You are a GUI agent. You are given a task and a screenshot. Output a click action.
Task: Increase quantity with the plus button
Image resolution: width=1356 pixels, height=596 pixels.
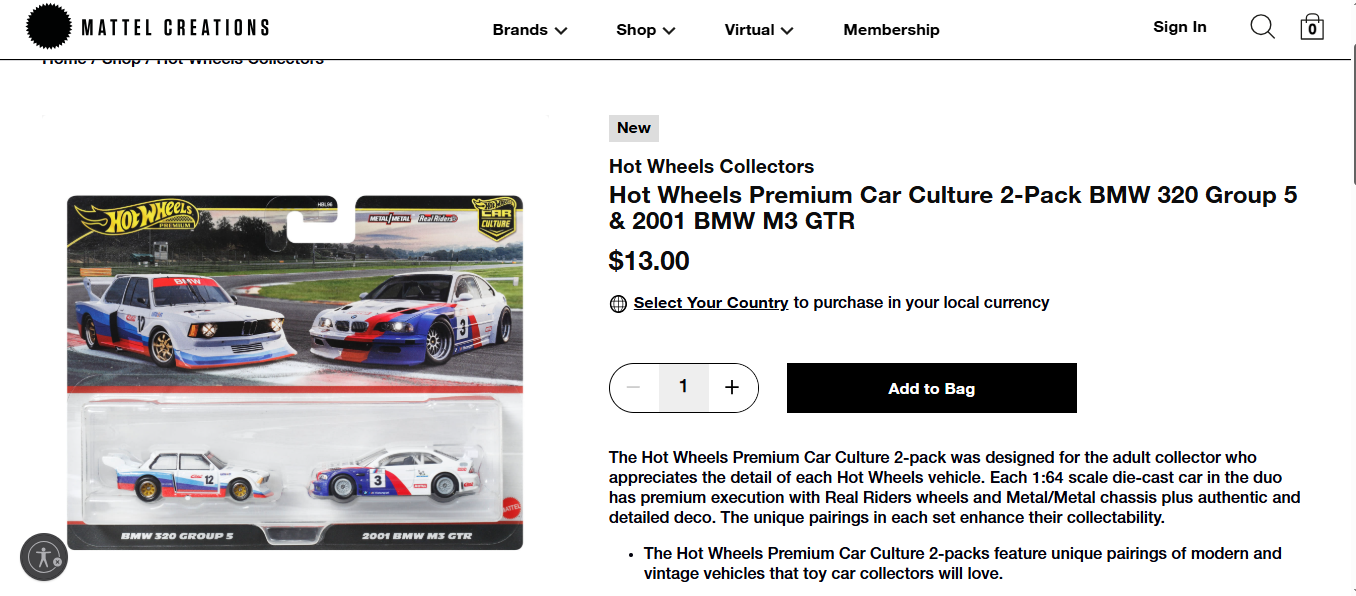point(732,387)
